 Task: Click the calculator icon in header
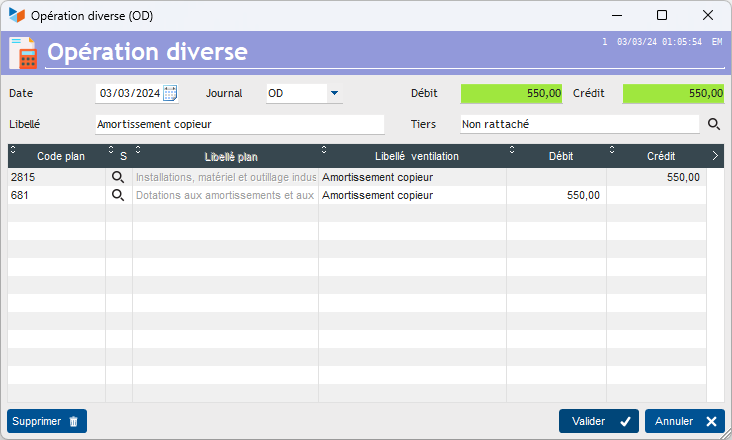(22, 52)
